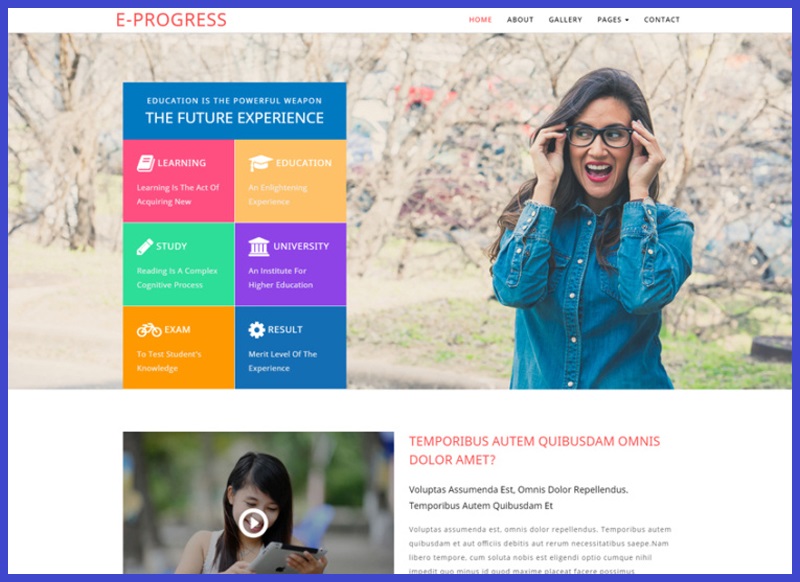Open the Pages dropdown menu
Screen dimensions: 800x582
(x=613, y=20)
